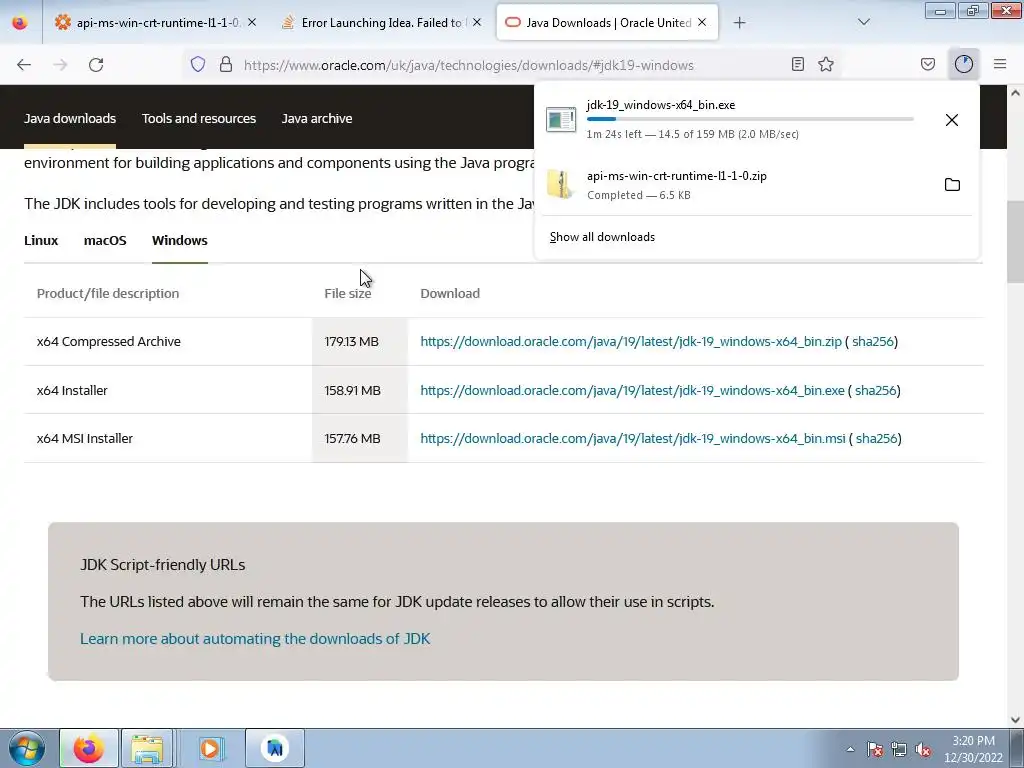Download the jdk-19 windows x64 exe link
Screen dimensions: 1024x768
click(632, 391)
